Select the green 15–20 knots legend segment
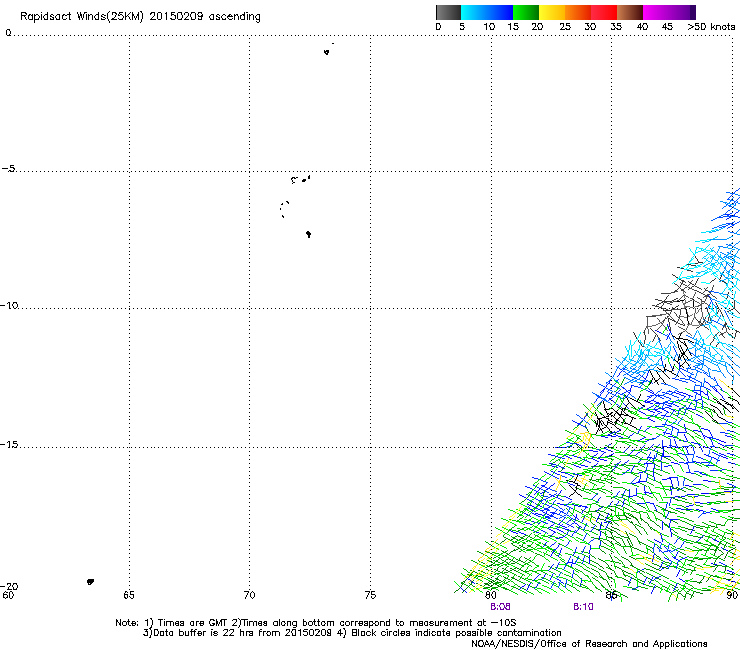 [x=526, y=12]
